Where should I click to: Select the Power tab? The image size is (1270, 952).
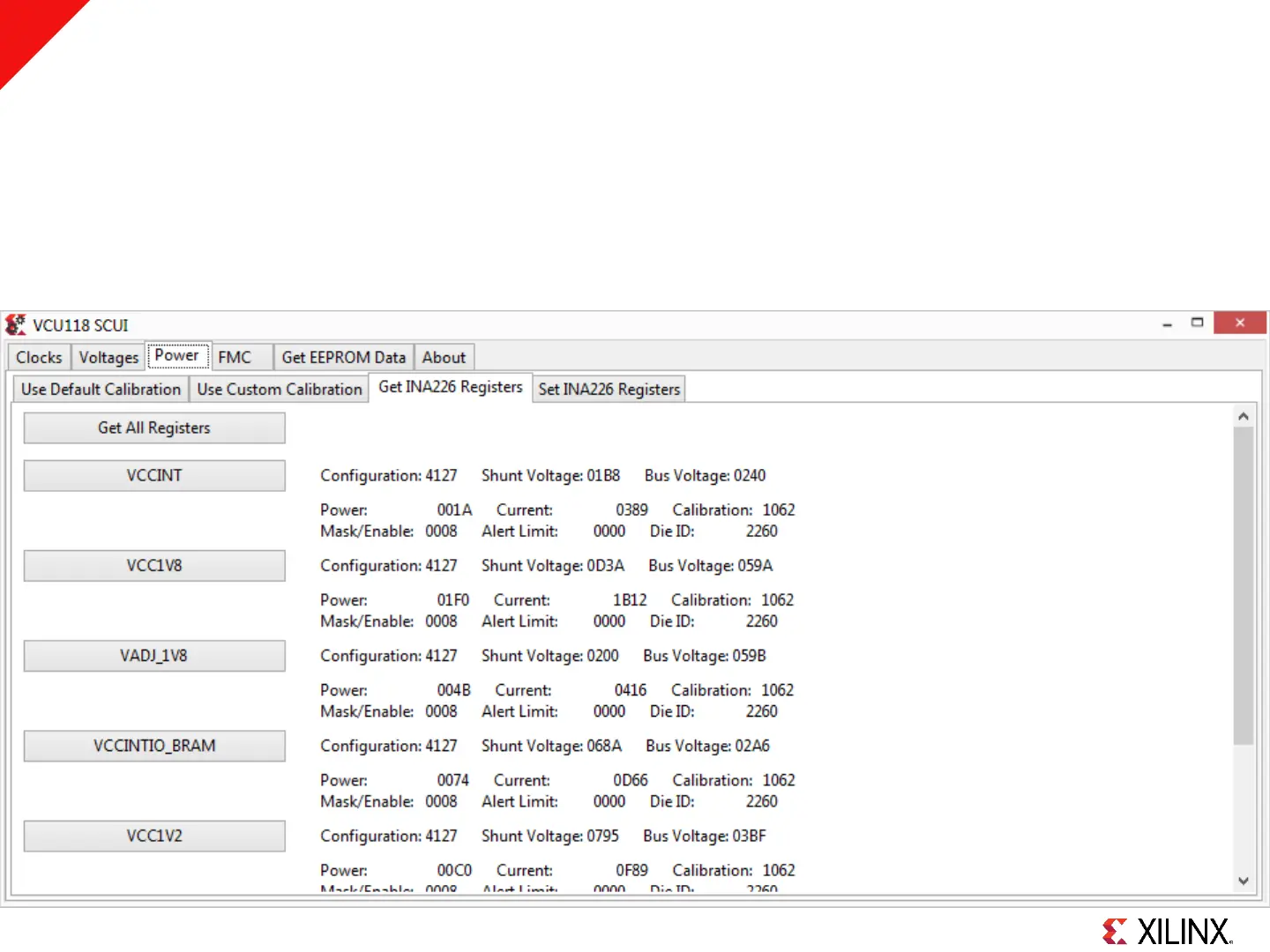(177, 355)
